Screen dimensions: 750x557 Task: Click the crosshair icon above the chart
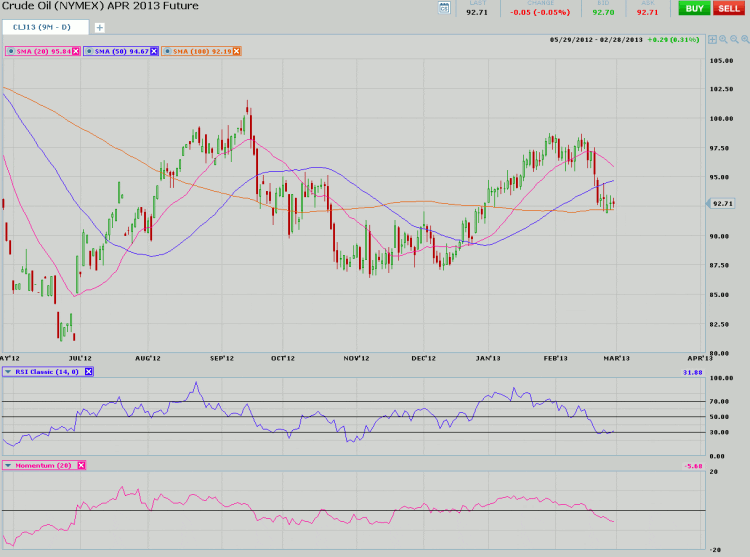click(x=712, y=40)
